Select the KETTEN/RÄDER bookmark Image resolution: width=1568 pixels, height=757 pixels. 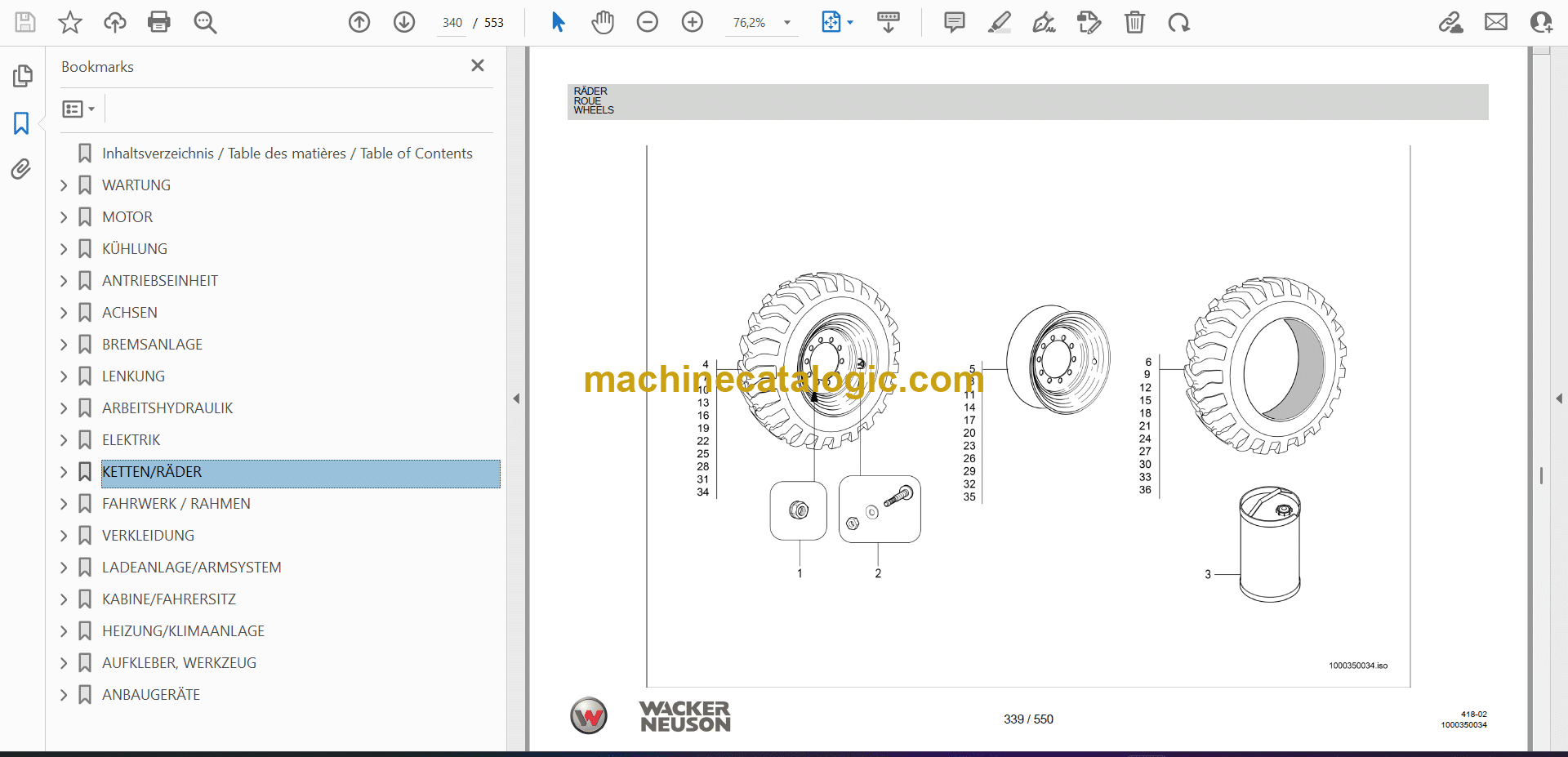click(x=301, y=473)
